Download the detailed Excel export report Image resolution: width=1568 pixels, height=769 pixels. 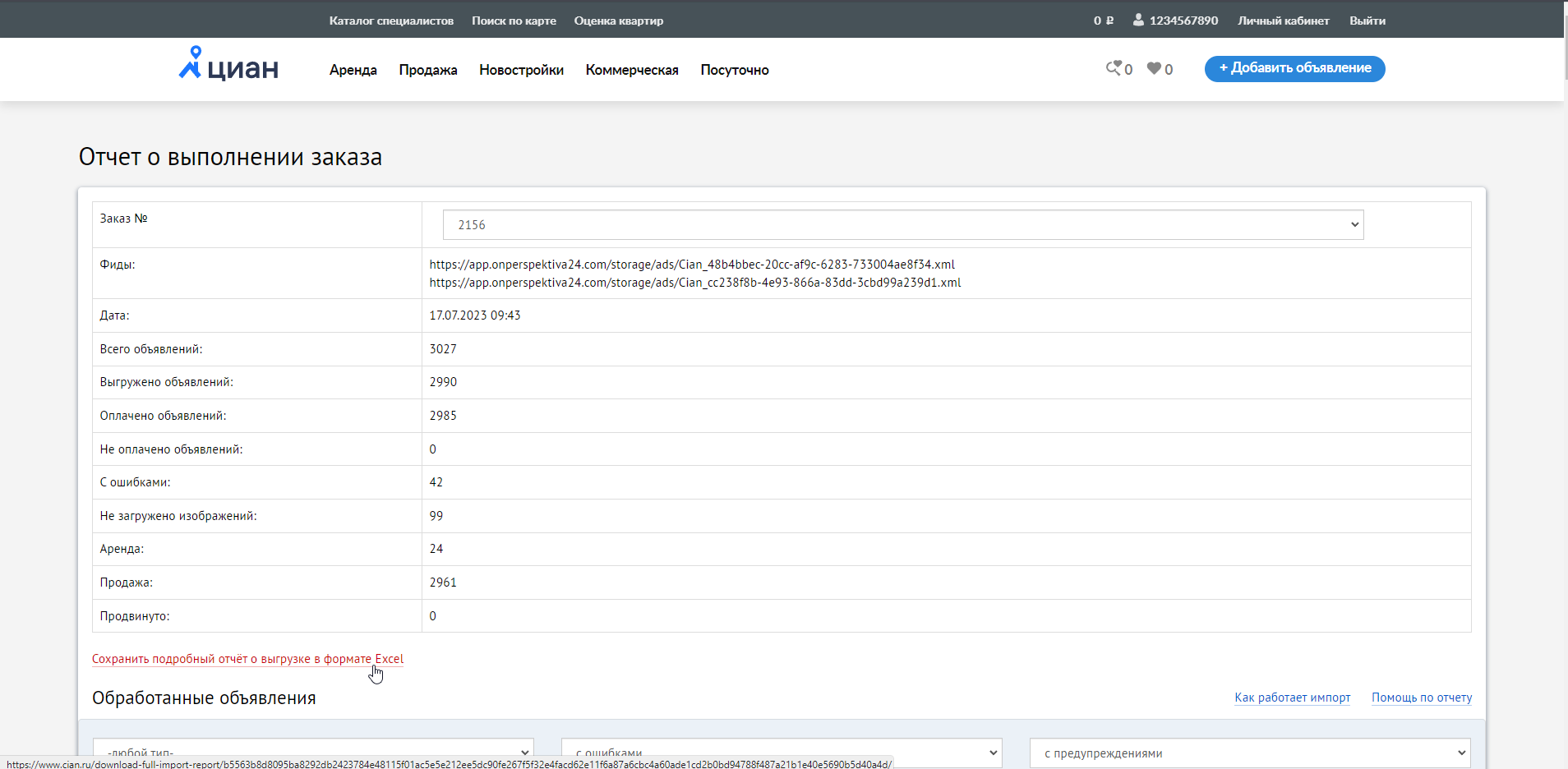point(247,659)
